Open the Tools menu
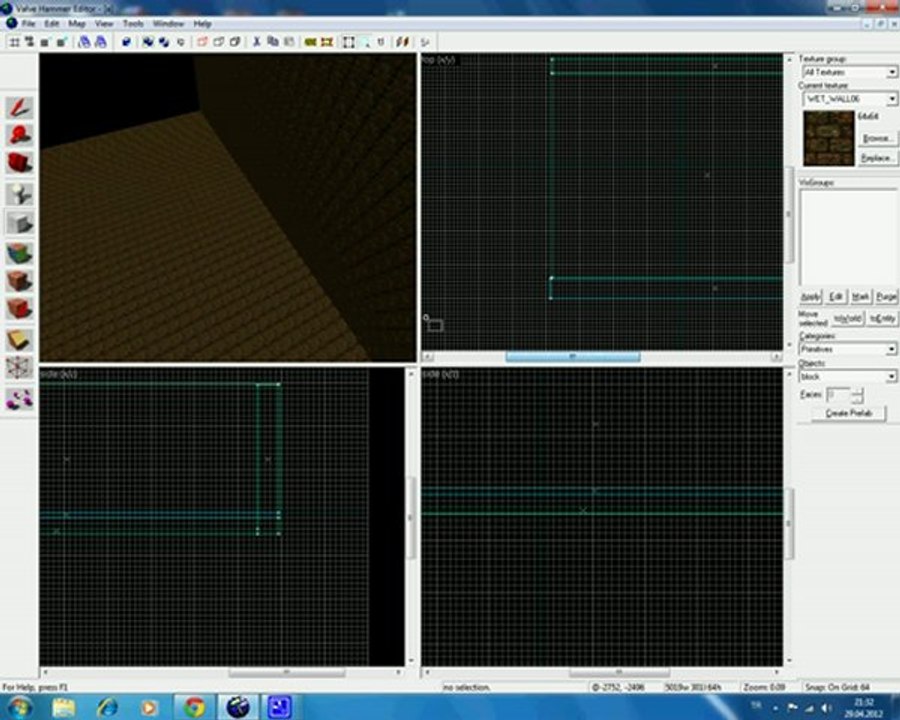The image size is (900, 720). click(133, 24)
